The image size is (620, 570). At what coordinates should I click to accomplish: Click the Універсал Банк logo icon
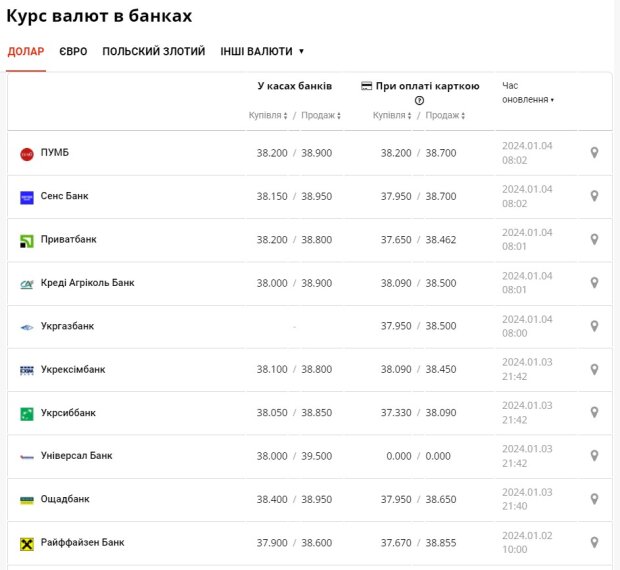click(27, 457)
